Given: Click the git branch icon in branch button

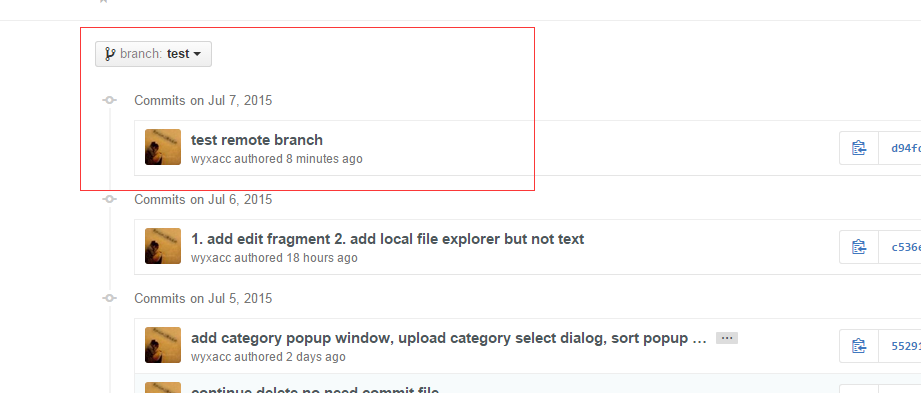Looking at the screenshot, I should [110, 54].
